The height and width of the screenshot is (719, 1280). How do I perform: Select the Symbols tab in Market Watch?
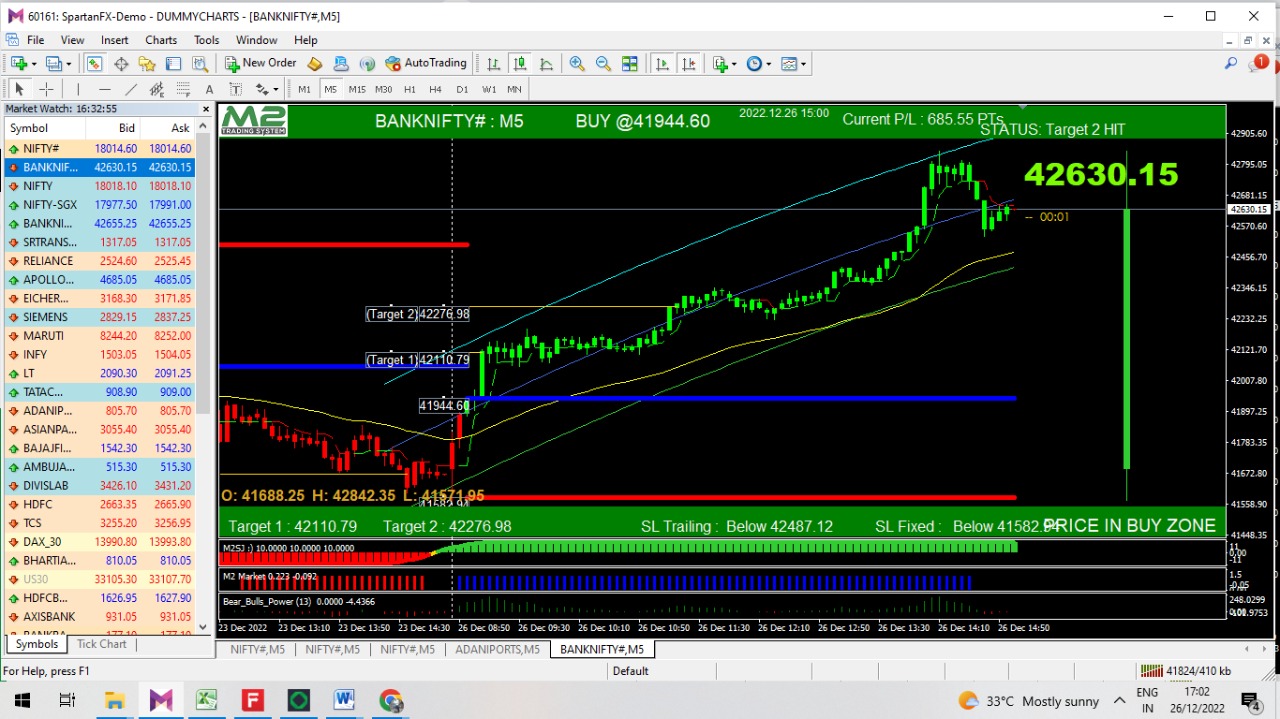36,645
